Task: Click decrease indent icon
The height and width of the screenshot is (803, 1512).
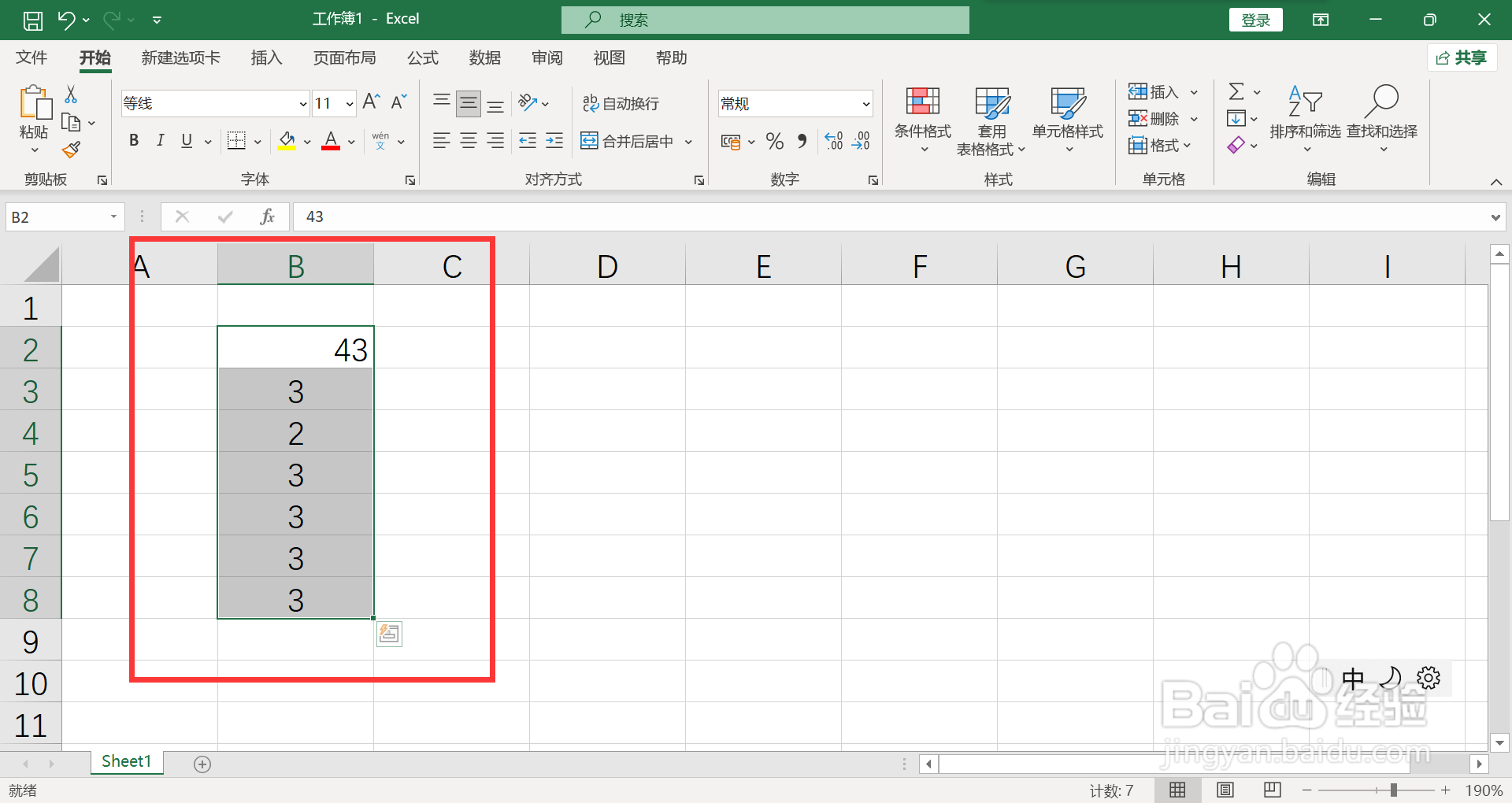Action: pyautogui.click(x=528, y=141)
